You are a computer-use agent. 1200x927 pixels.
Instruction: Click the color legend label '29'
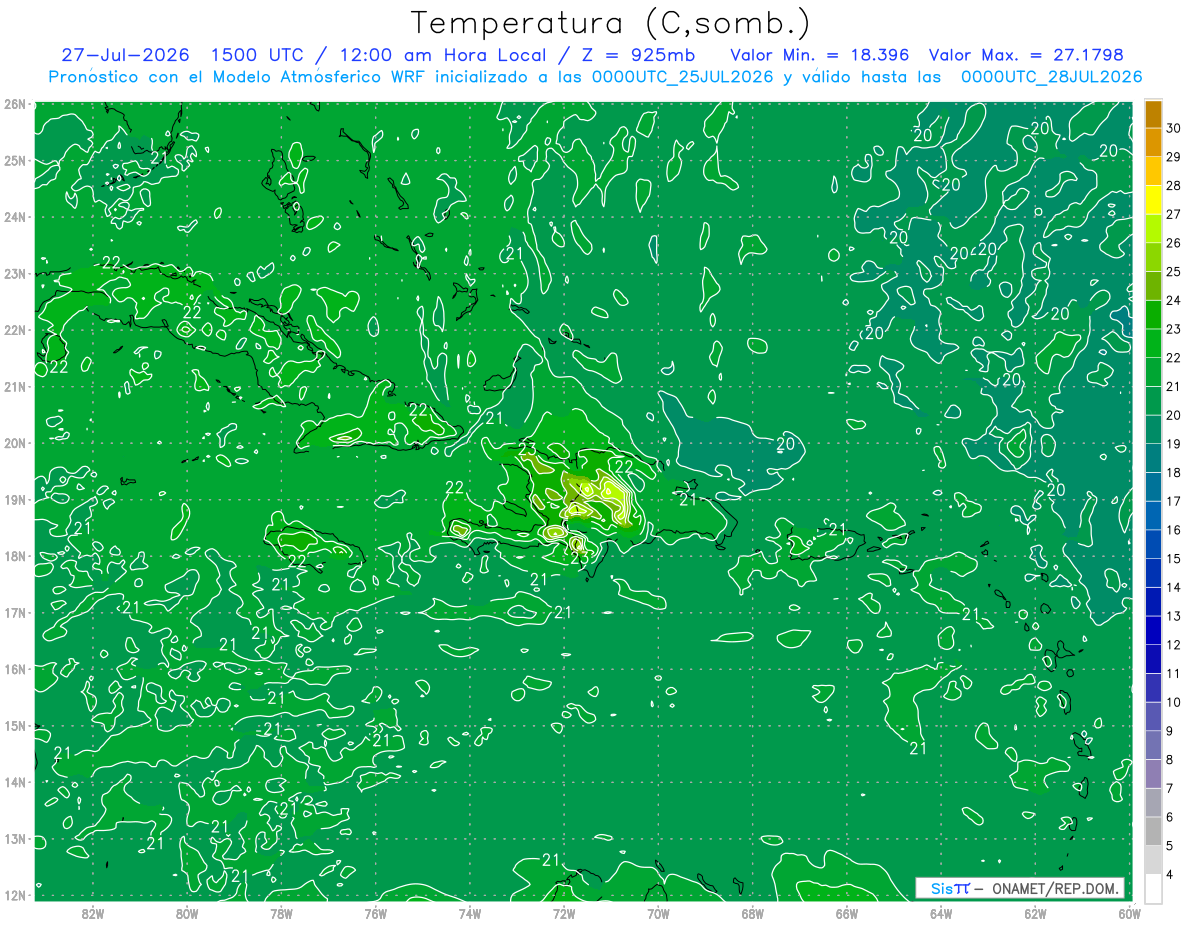[x=1174, y=157]
